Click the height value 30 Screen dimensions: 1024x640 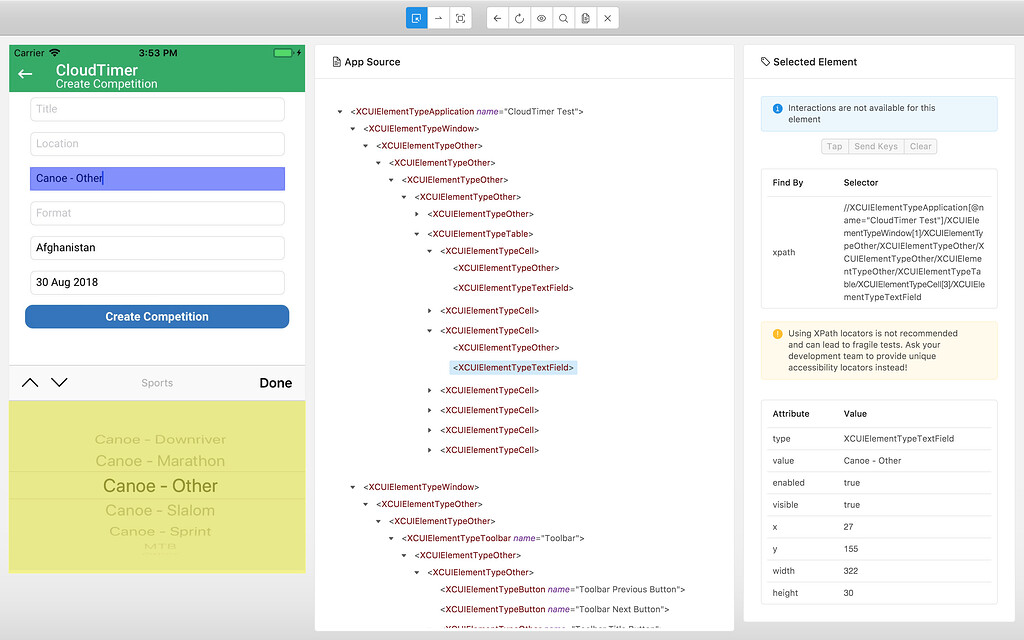848,593
